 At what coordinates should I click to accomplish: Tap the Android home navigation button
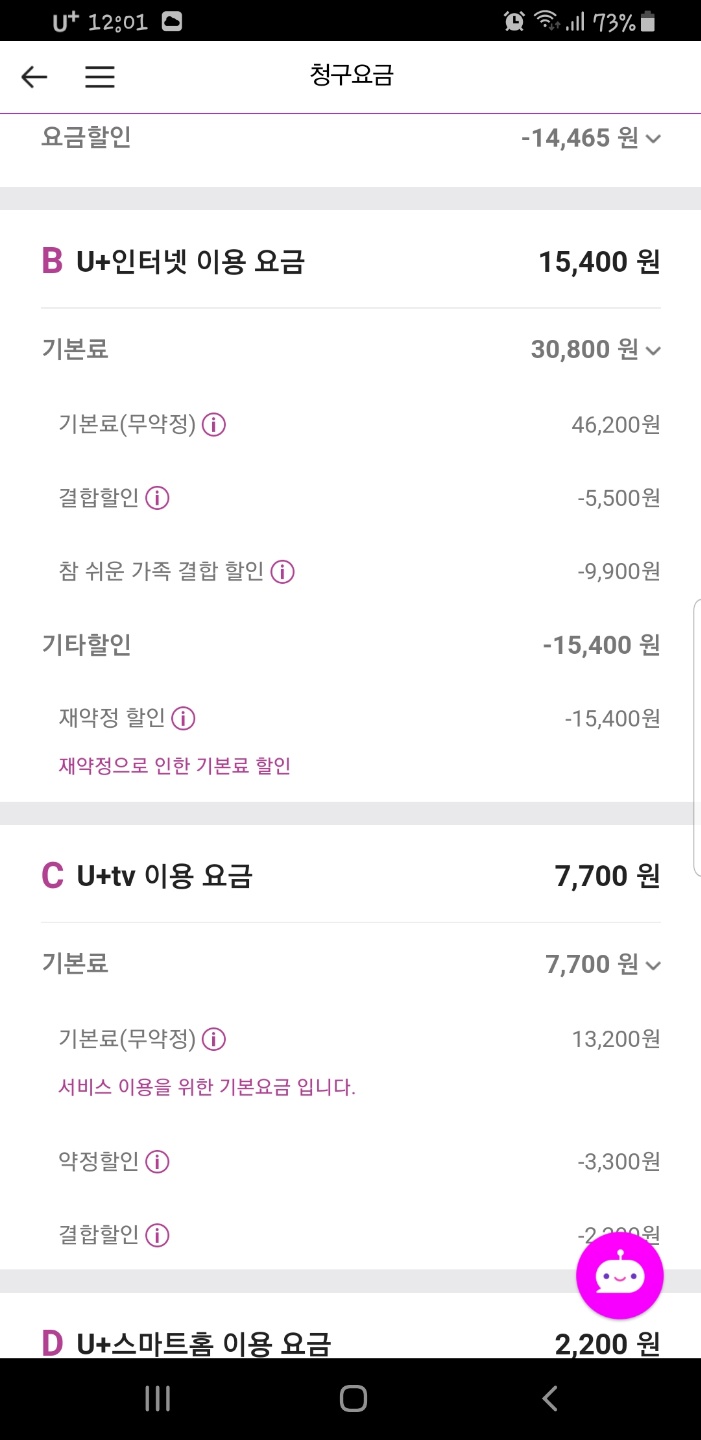(x=353, y=1398)
